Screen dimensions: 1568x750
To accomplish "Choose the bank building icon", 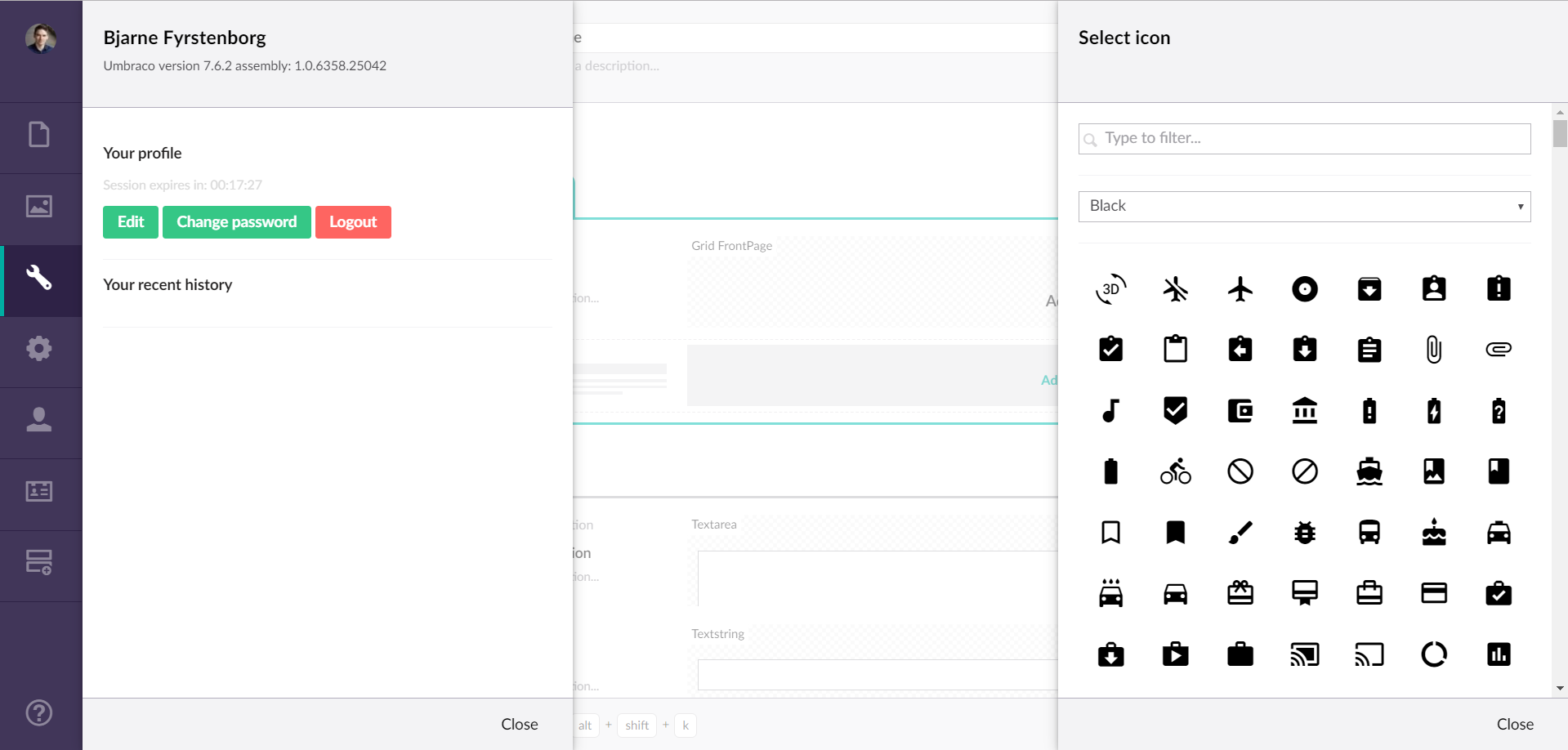I will (1304, 410).
